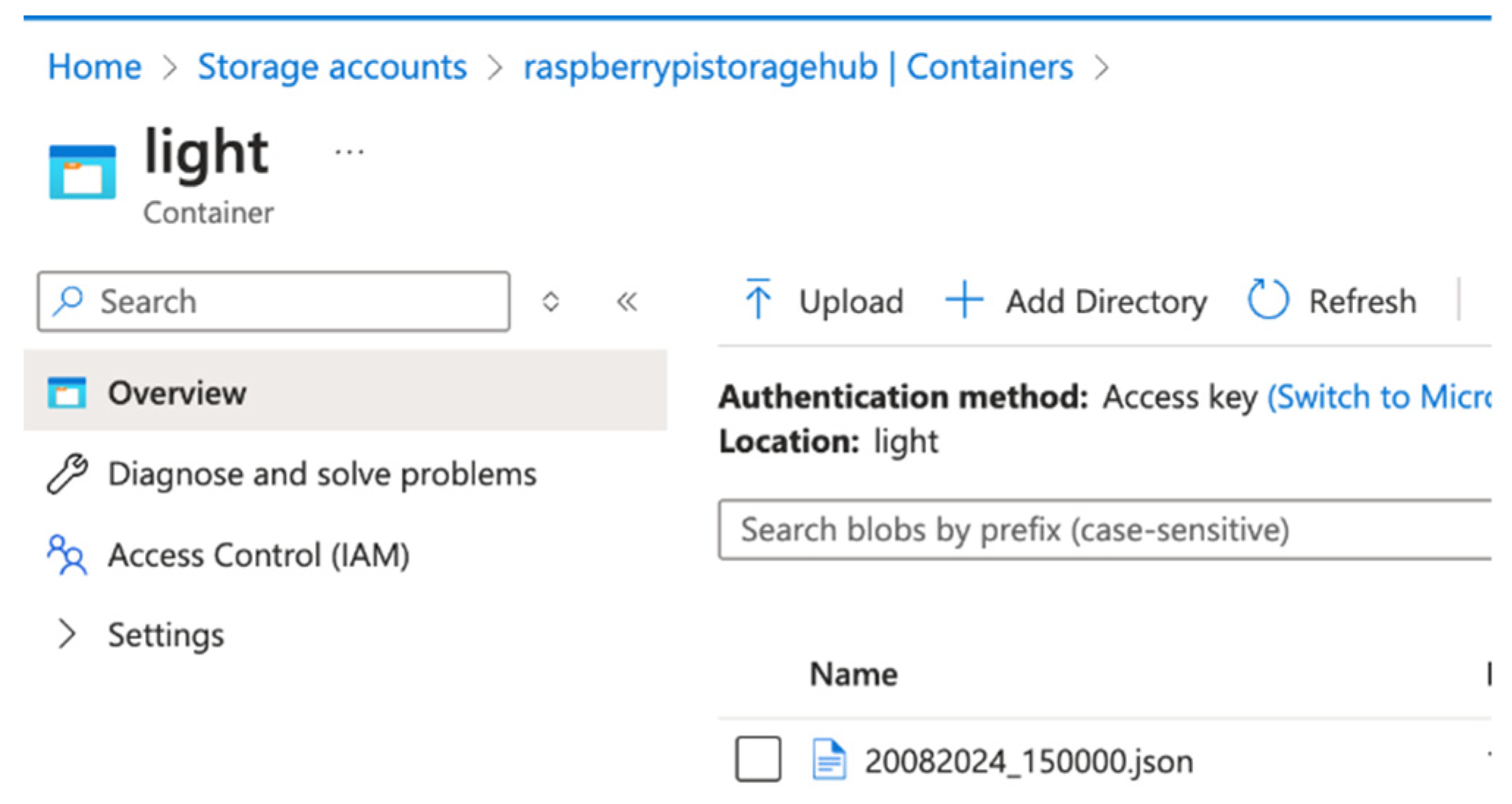Toggle the expand/collapse all menu arrows
The image size is (1512, 804).
pos(551,301)
